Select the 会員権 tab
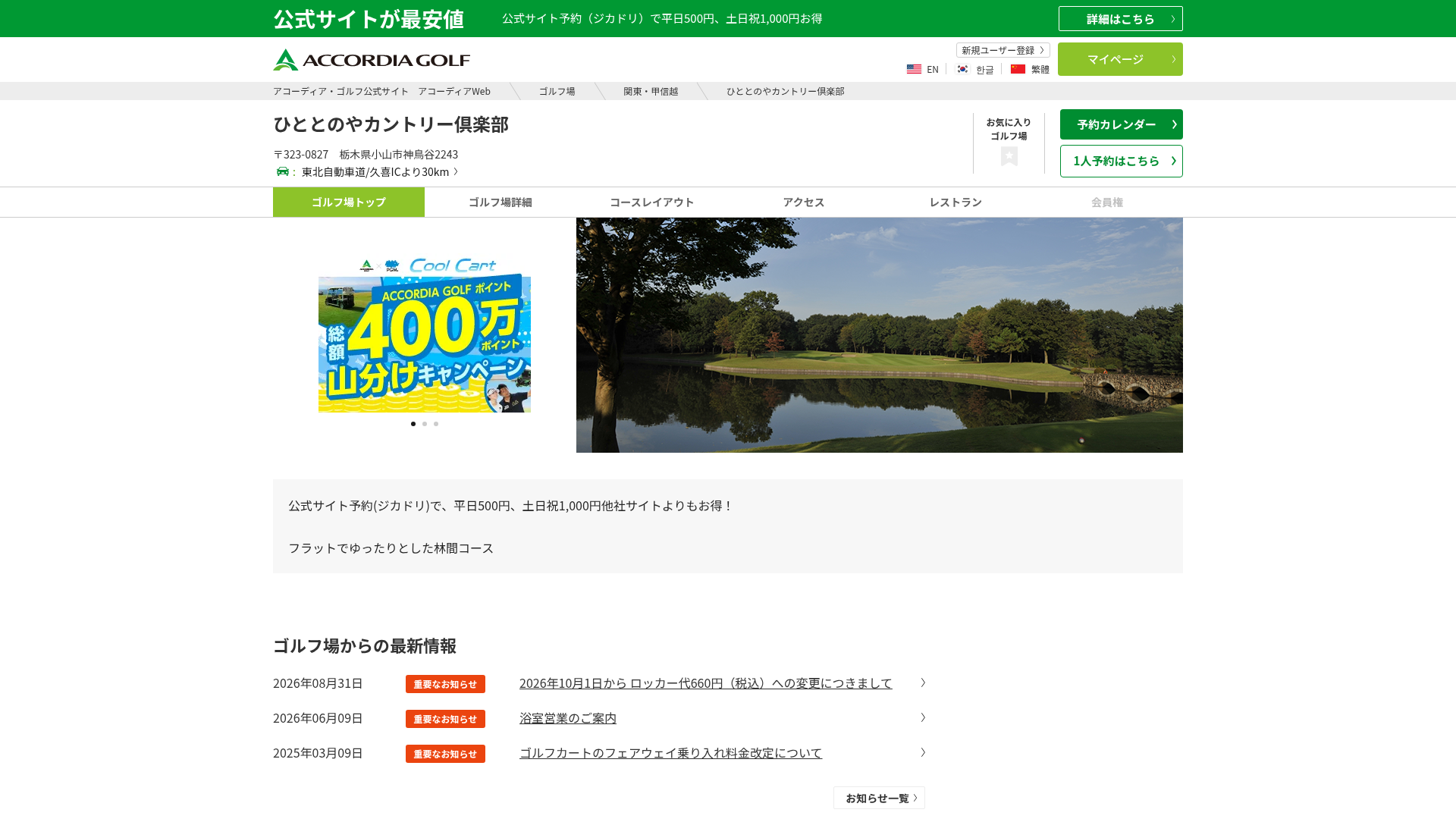The width and height of the screenshot is (1456, 819). 1107,202
